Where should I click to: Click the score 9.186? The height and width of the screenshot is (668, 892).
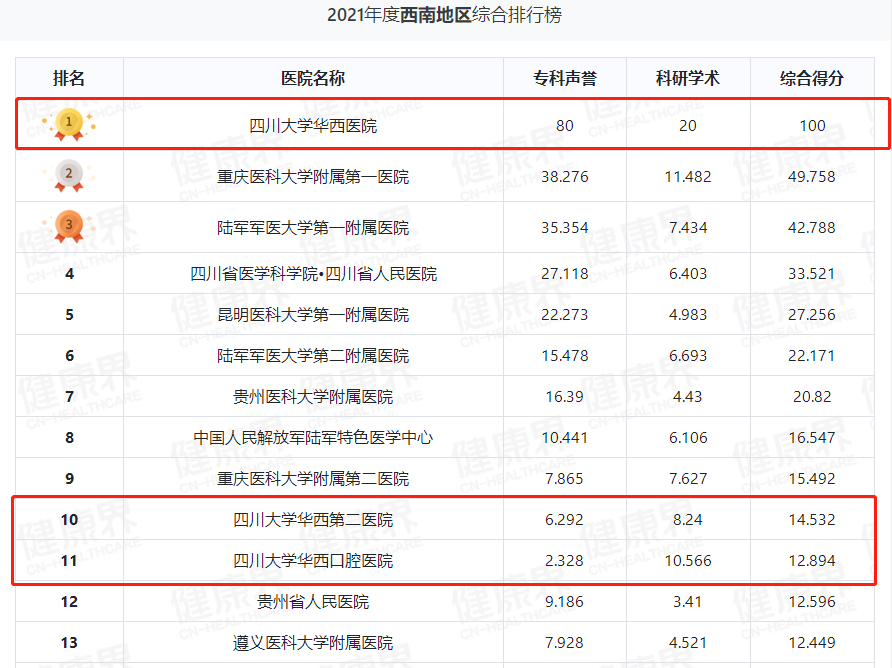click(x=564, y=601)
